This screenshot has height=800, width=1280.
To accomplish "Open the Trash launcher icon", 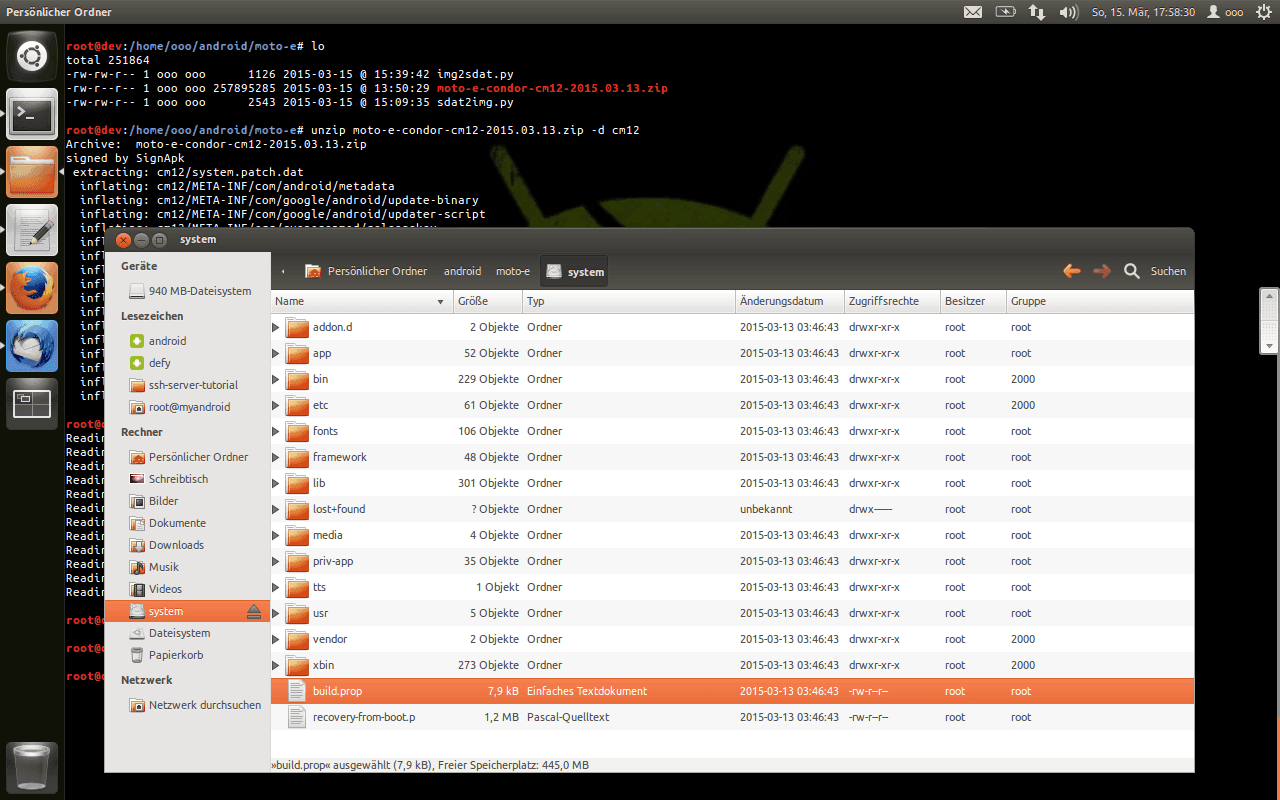I will click(x=32, y=768).
